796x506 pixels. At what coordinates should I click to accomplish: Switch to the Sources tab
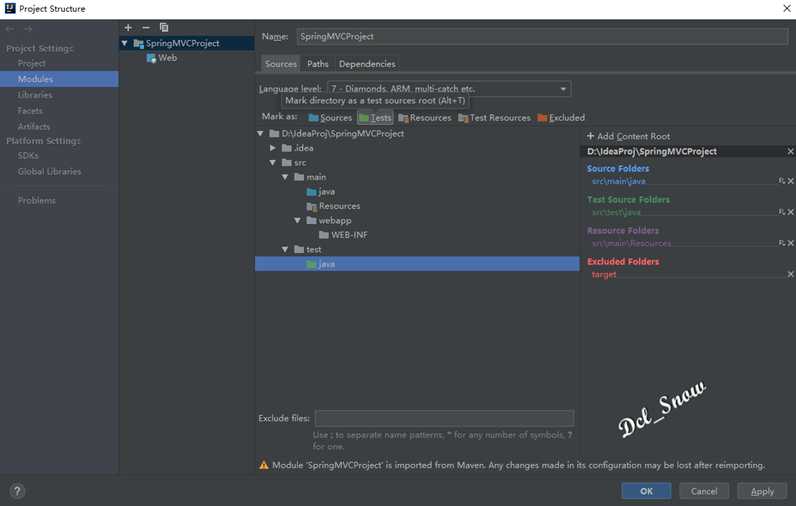pyautogui.click(x=281, y=64)
